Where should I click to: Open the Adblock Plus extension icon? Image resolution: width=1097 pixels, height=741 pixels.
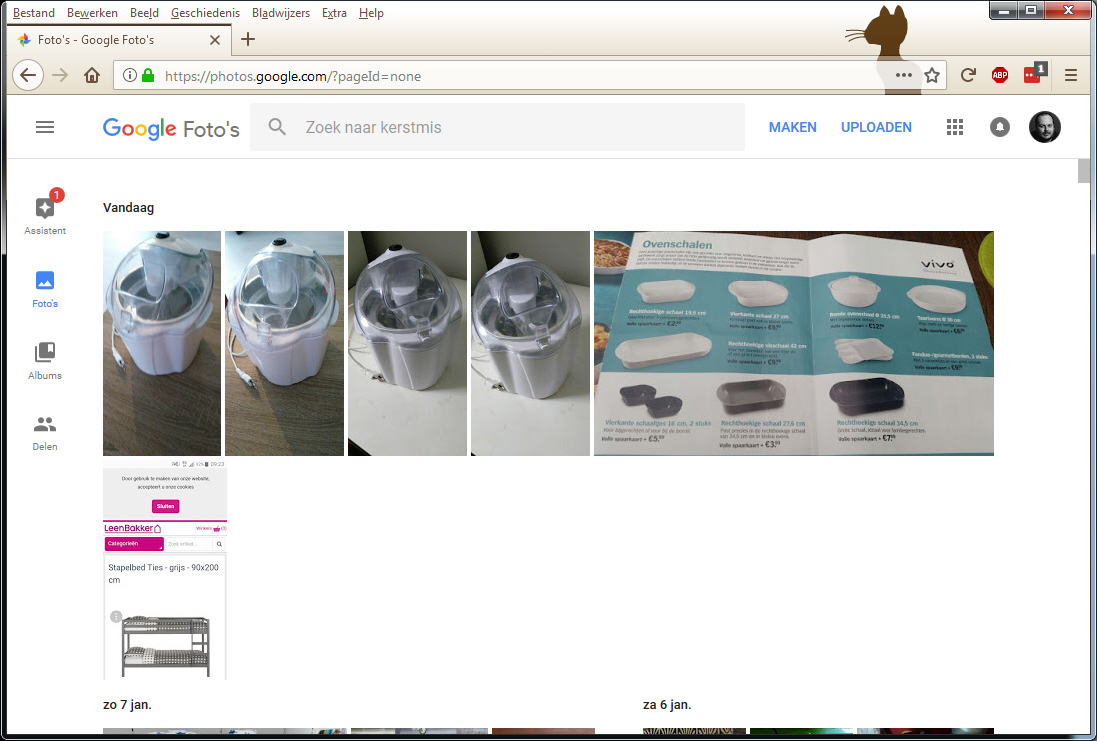pyautogui.click(x=1000, y=76)
